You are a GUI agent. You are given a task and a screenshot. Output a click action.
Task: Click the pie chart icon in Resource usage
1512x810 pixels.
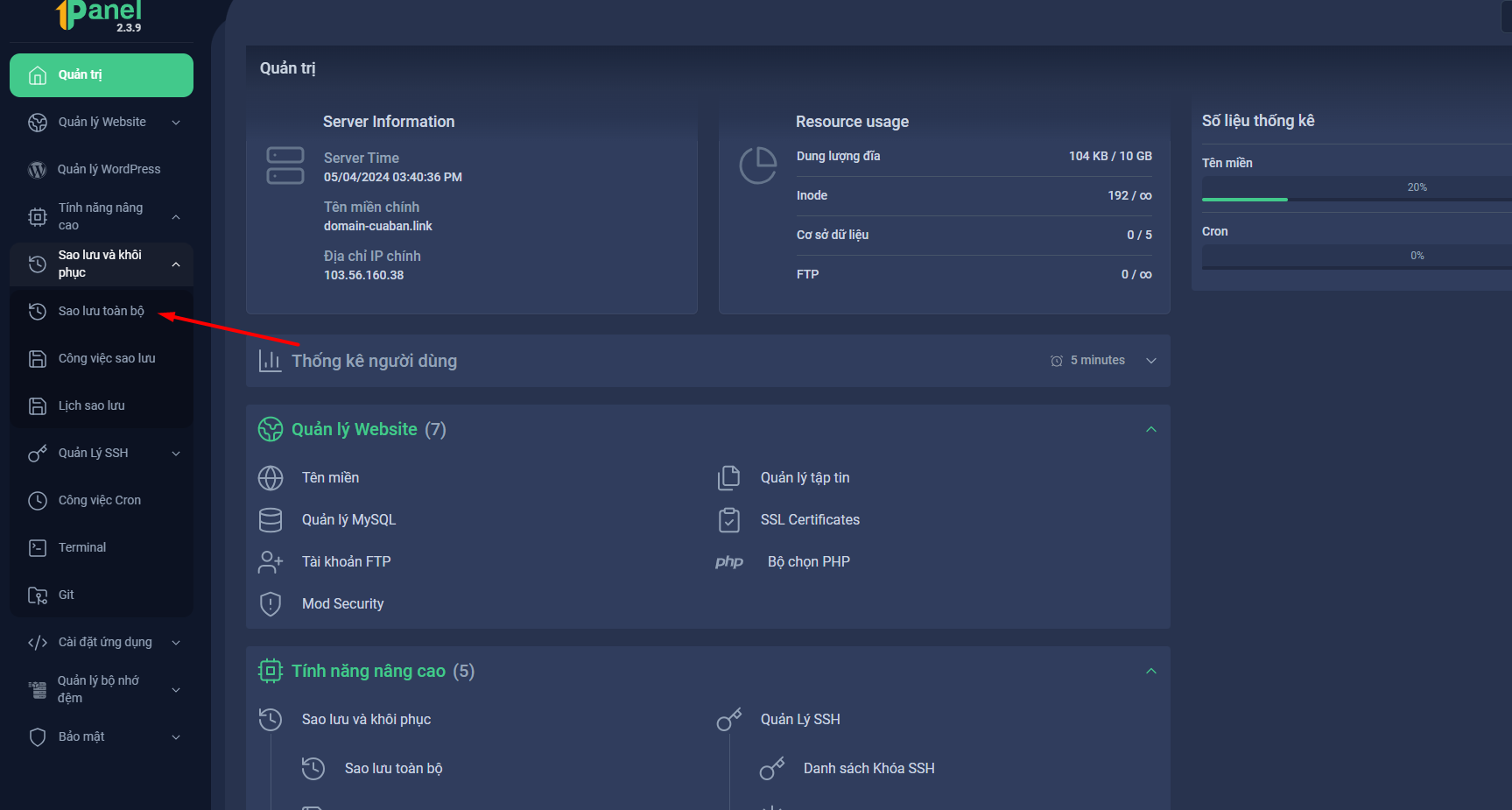758,166
